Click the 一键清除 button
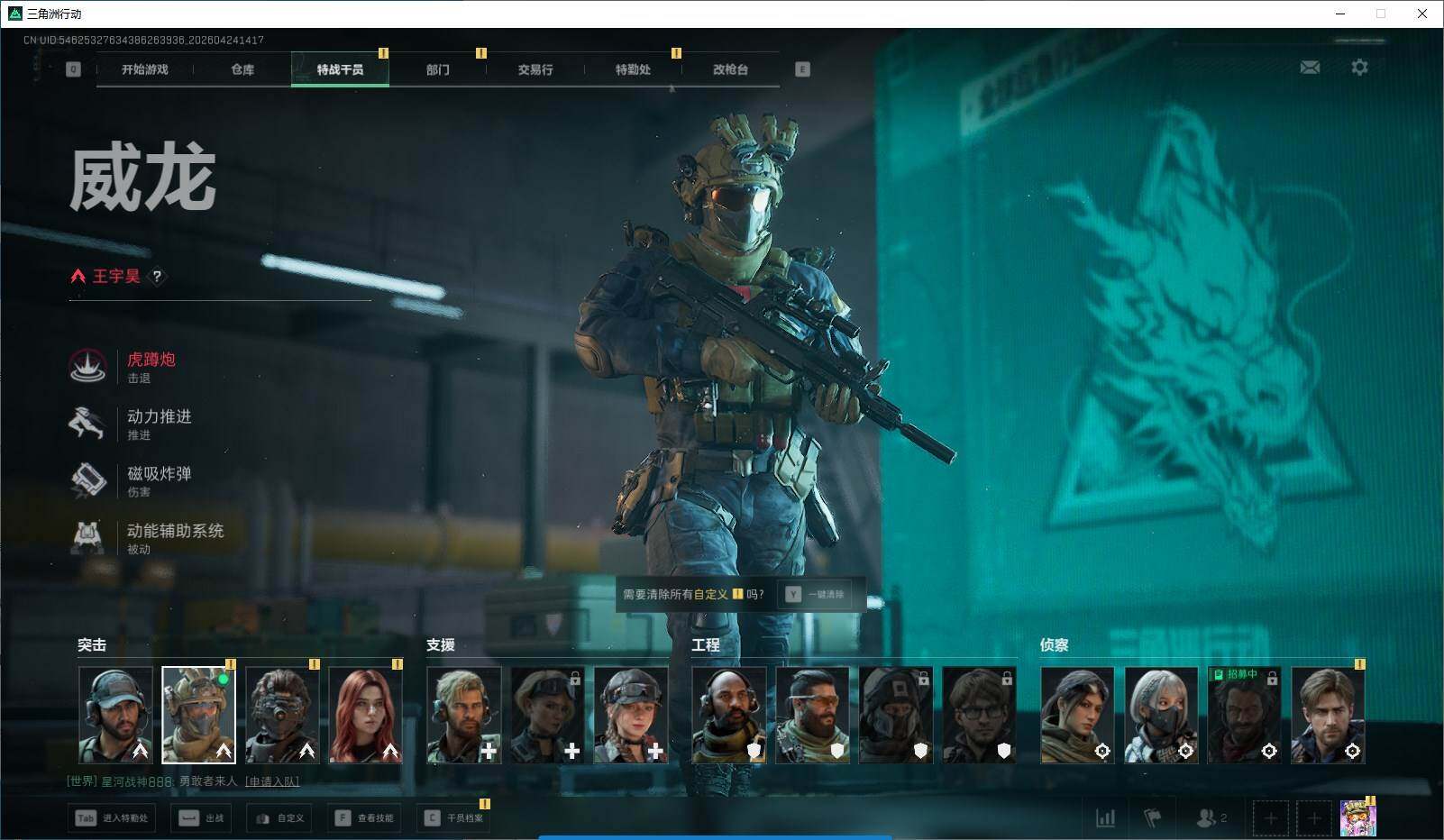 (x=816, y=595)
